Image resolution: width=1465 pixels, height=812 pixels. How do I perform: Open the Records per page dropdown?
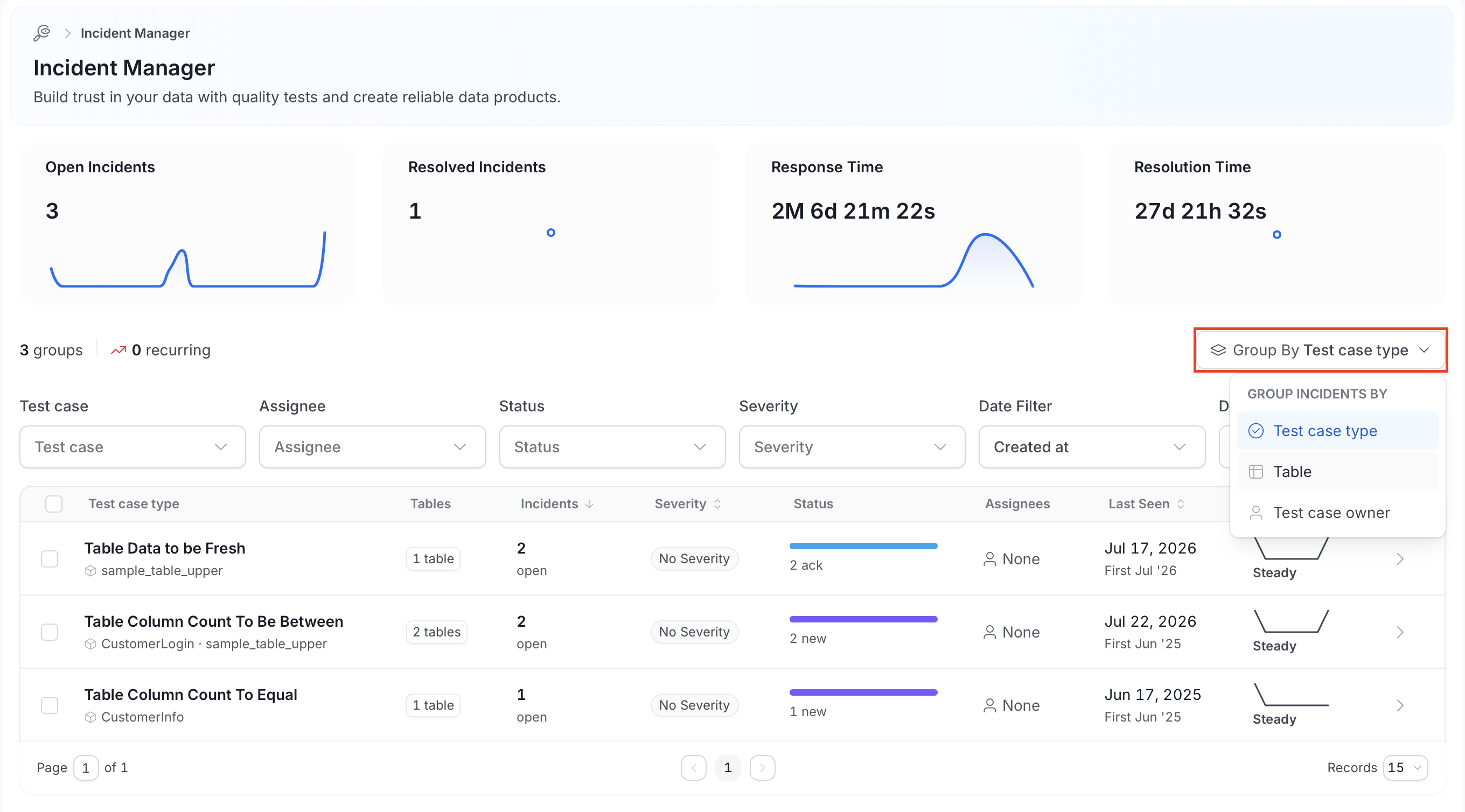1405,768
